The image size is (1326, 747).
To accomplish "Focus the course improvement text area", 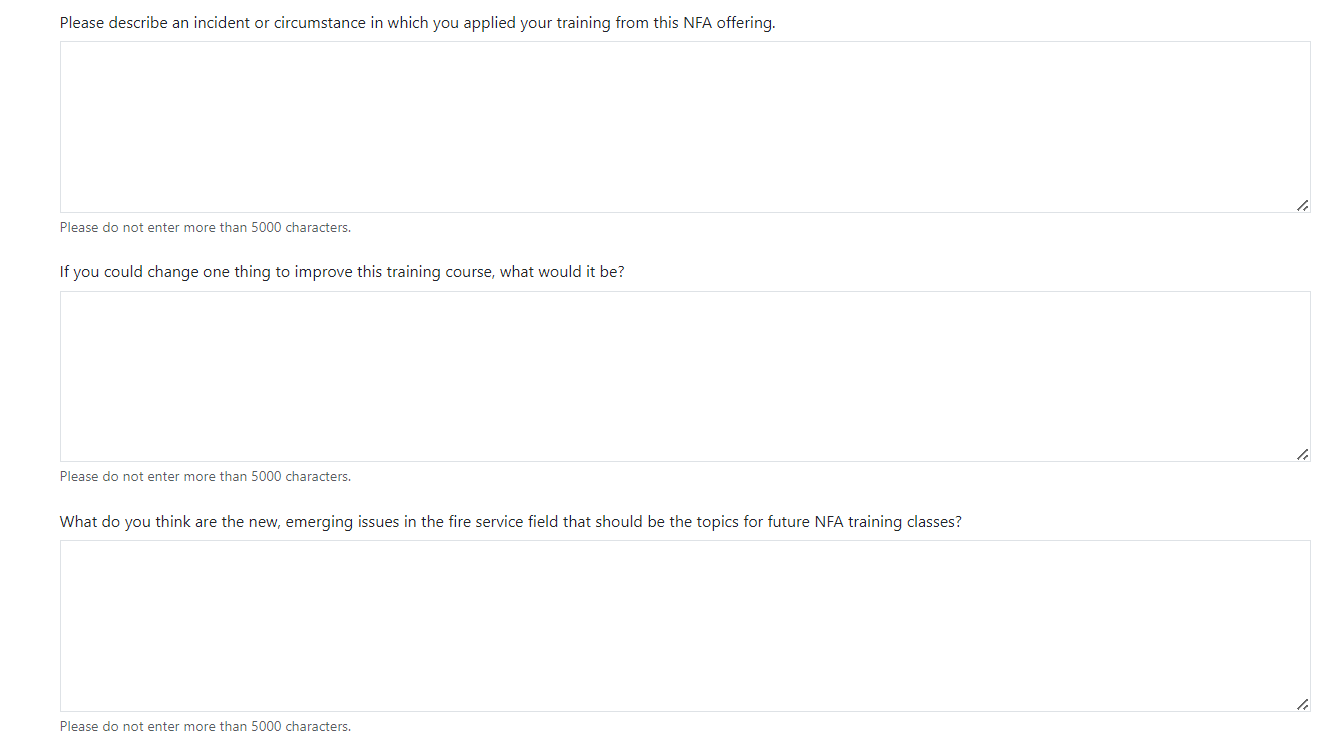I will coord(684,376).
